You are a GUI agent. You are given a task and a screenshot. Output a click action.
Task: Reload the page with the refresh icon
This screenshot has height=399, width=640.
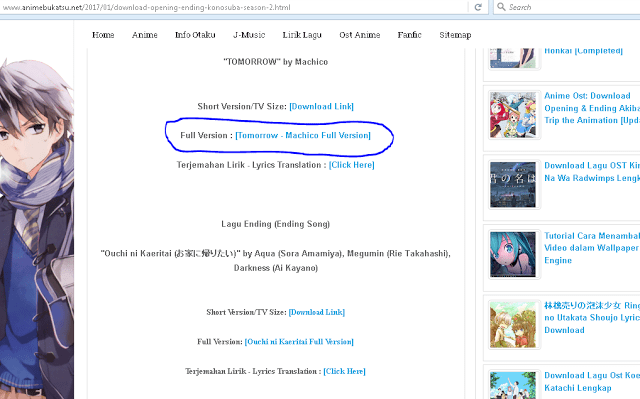[x=478, y=7]
